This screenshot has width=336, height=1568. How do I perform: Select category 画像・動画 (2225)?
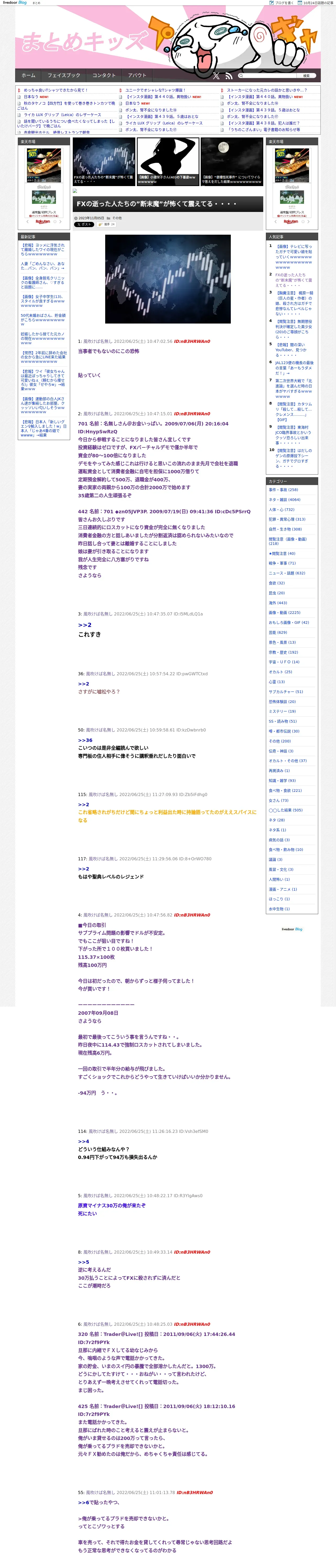(285, 612)
